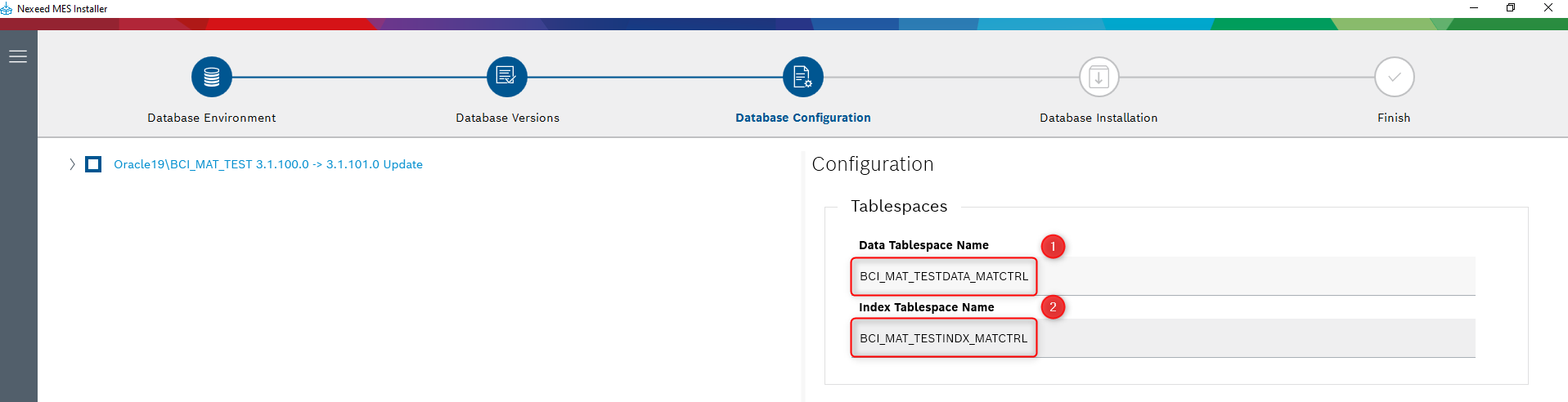Click the Database Environment step icon
The width and height of the screenshot is (1568, 402).
[x=212, y=77]
